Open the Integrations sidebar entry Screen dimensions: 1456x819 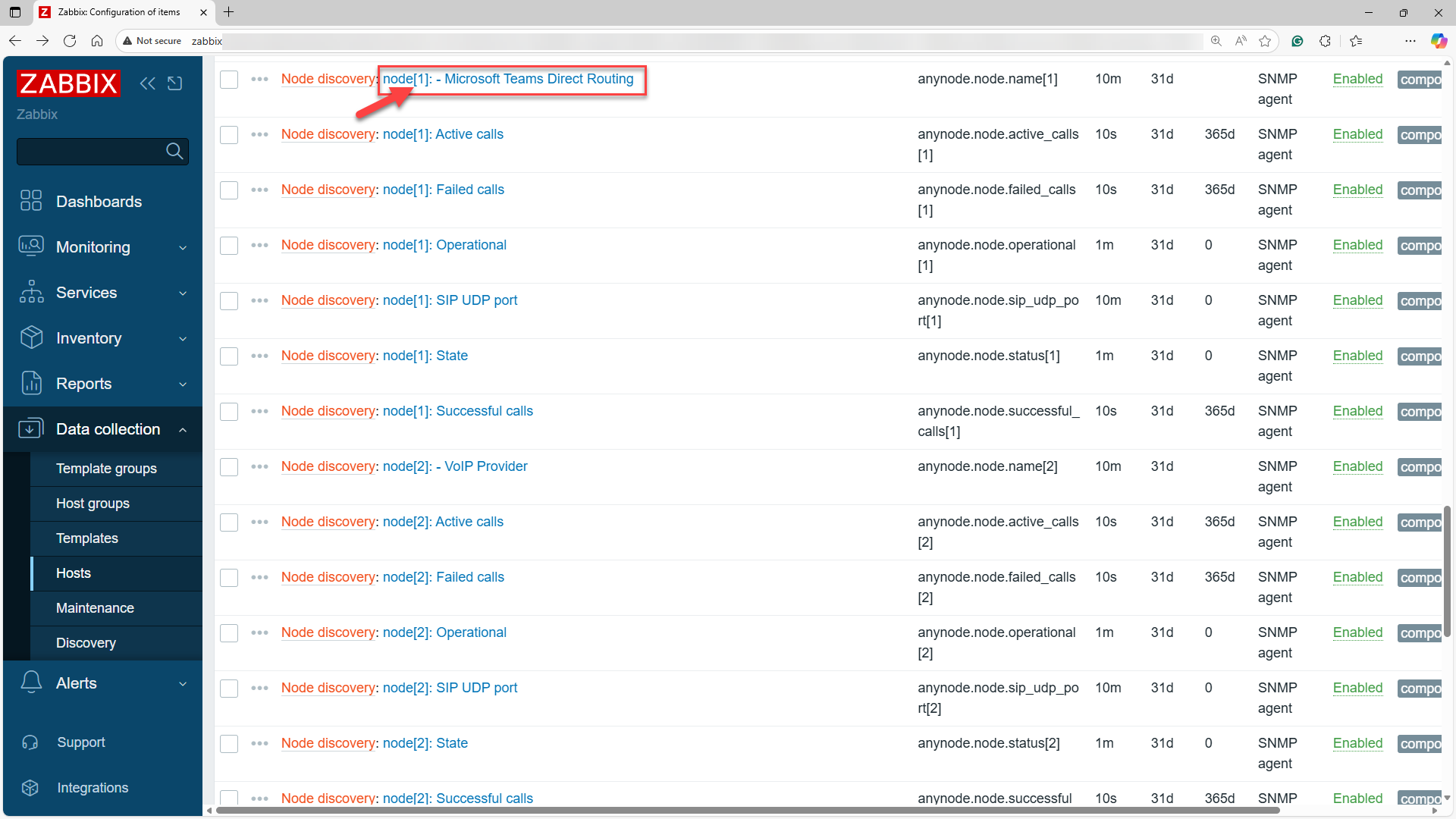tap(93, 788)
